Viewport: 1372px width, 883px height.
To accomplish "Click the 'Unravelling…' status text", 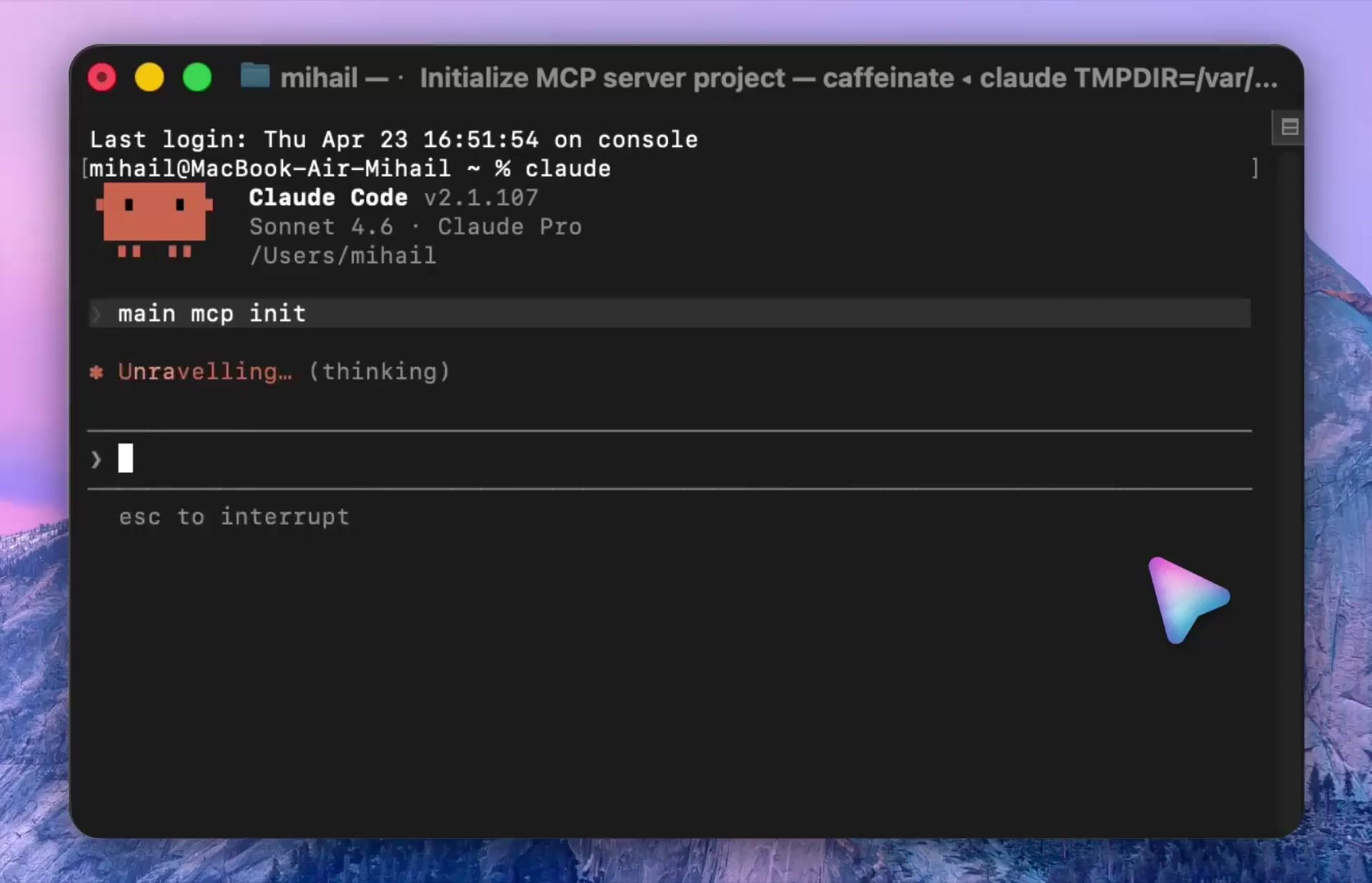I will [205, 371].
